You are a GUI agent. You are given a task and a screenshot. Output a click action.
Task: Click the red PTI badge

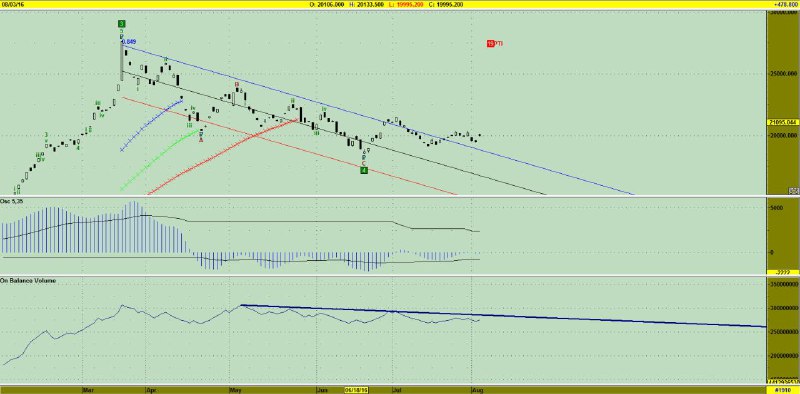coord(494,44)
